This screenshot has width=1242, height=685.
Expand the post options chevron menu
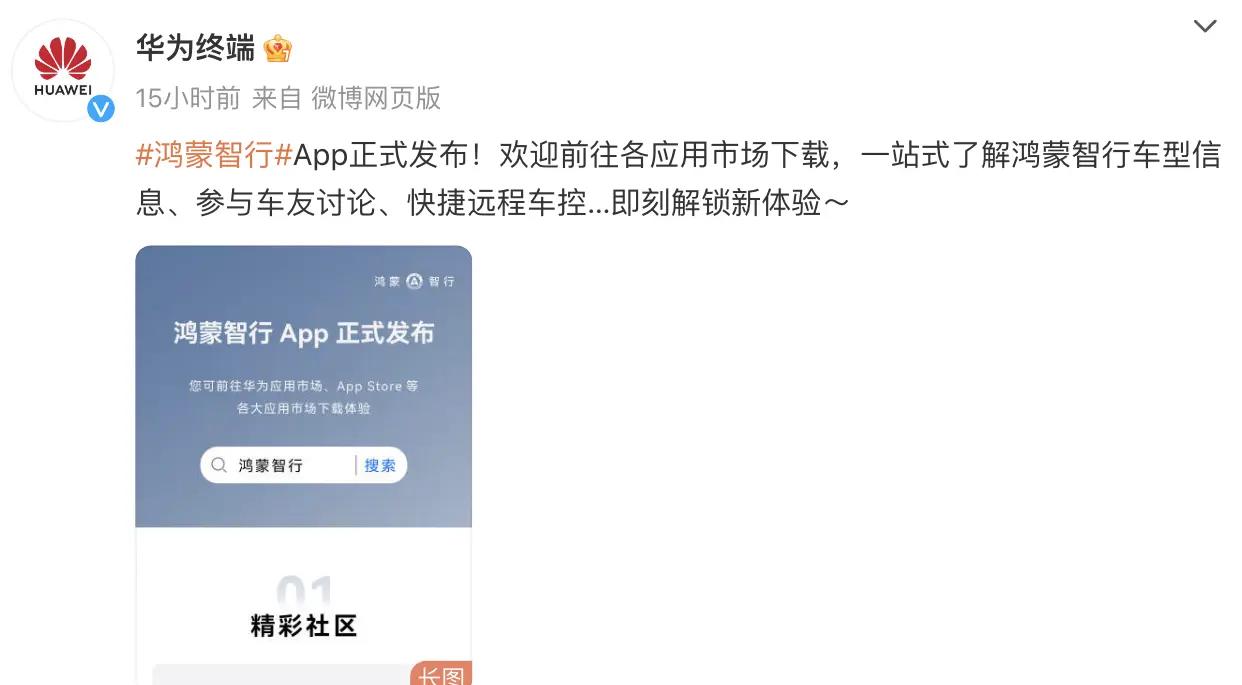(1205, 27)
